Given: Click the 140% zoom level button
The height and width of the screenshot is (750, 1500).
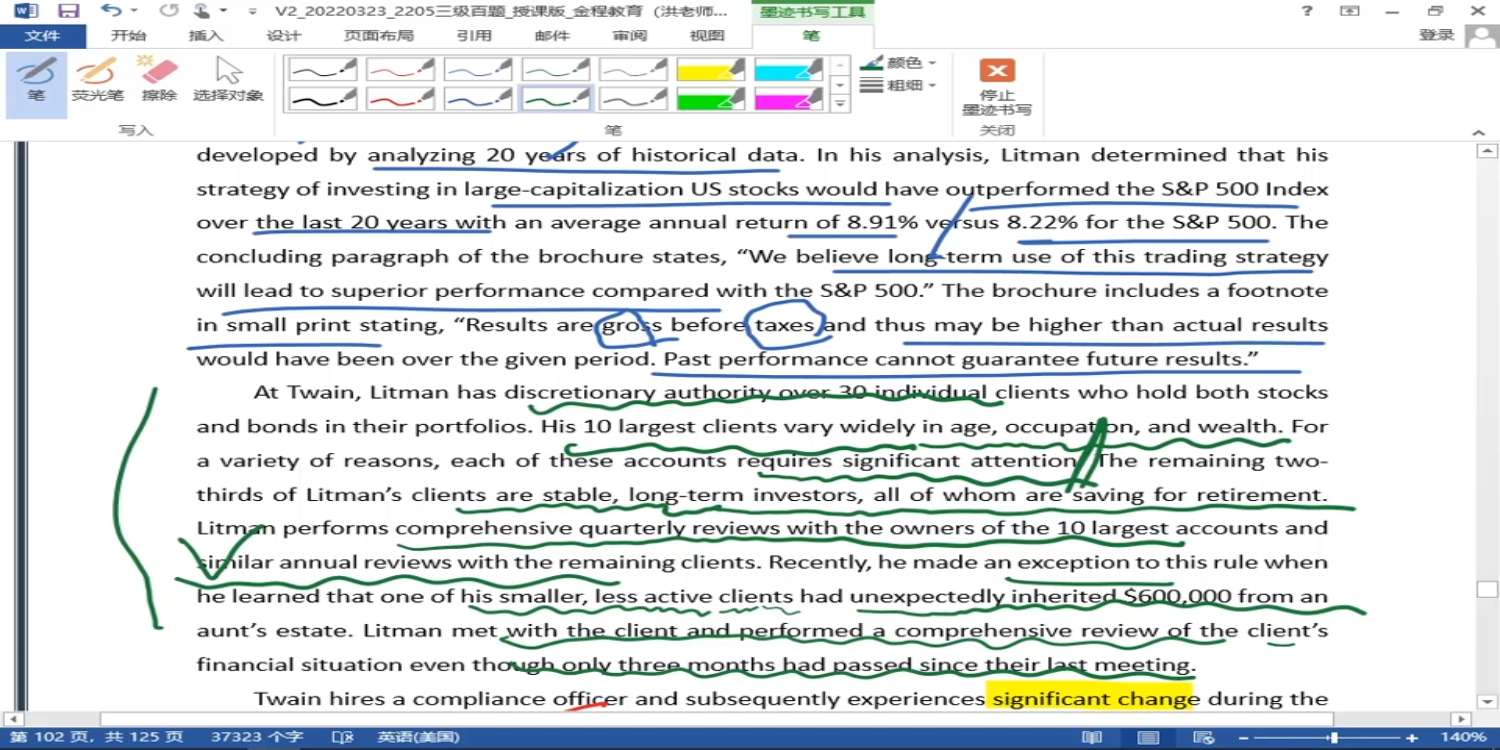Looking at the screenshot, I should [x=1463, y=738].
